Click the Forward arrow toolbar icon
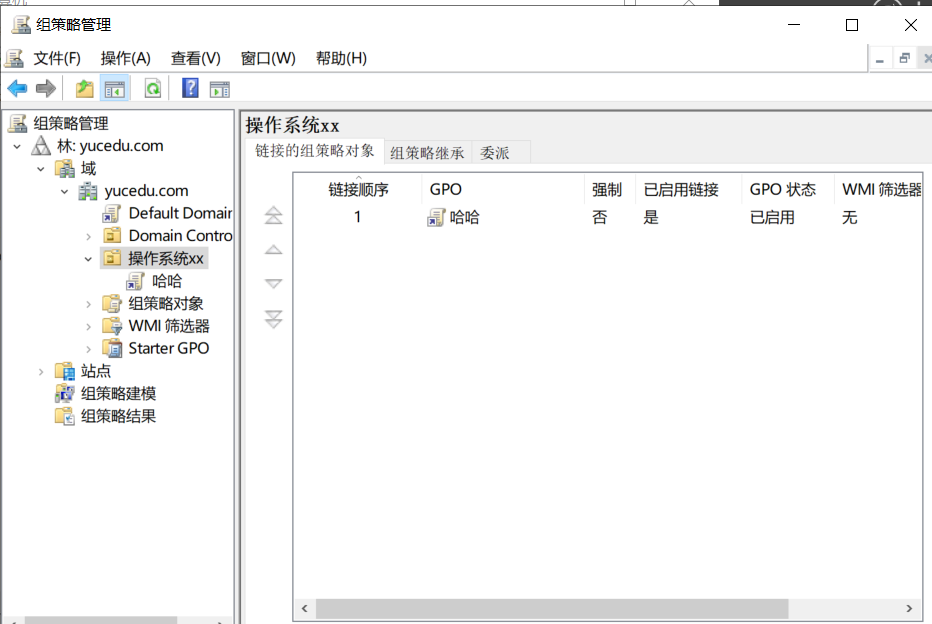This screenshot has height=624, width=932. pyautogui.click(x=46, y=89)
